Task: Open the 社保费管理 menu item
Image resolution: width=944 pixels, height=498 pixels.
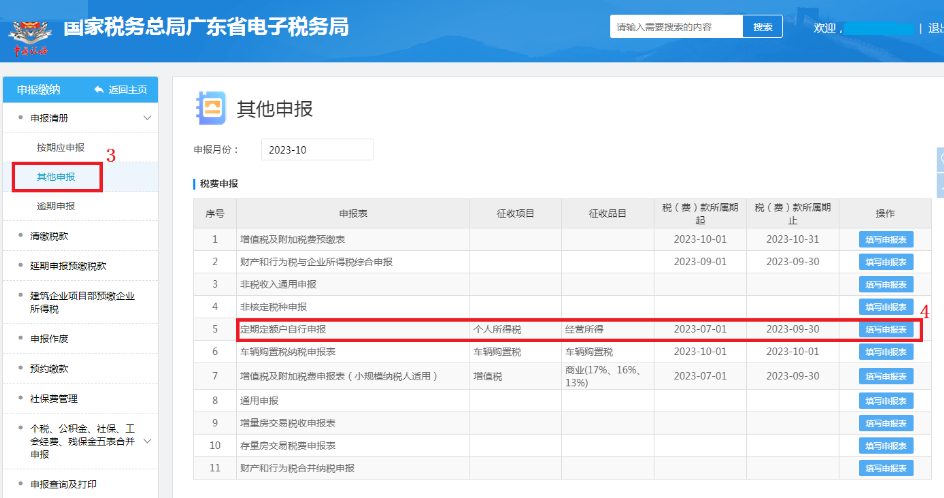Action: [x=54, y=399]
